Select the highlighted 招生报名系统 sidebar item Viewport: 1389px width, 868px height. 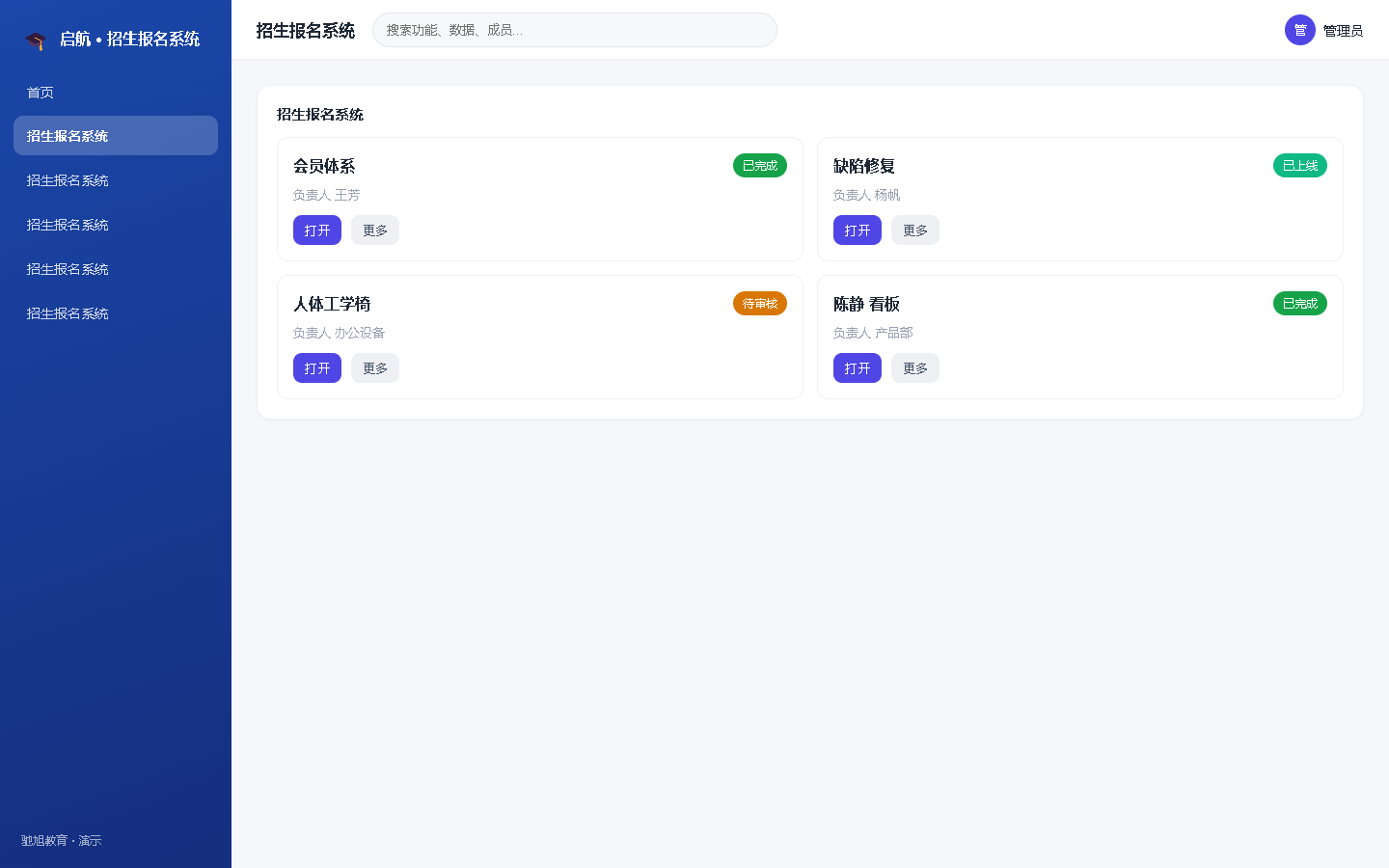point(116,136)
